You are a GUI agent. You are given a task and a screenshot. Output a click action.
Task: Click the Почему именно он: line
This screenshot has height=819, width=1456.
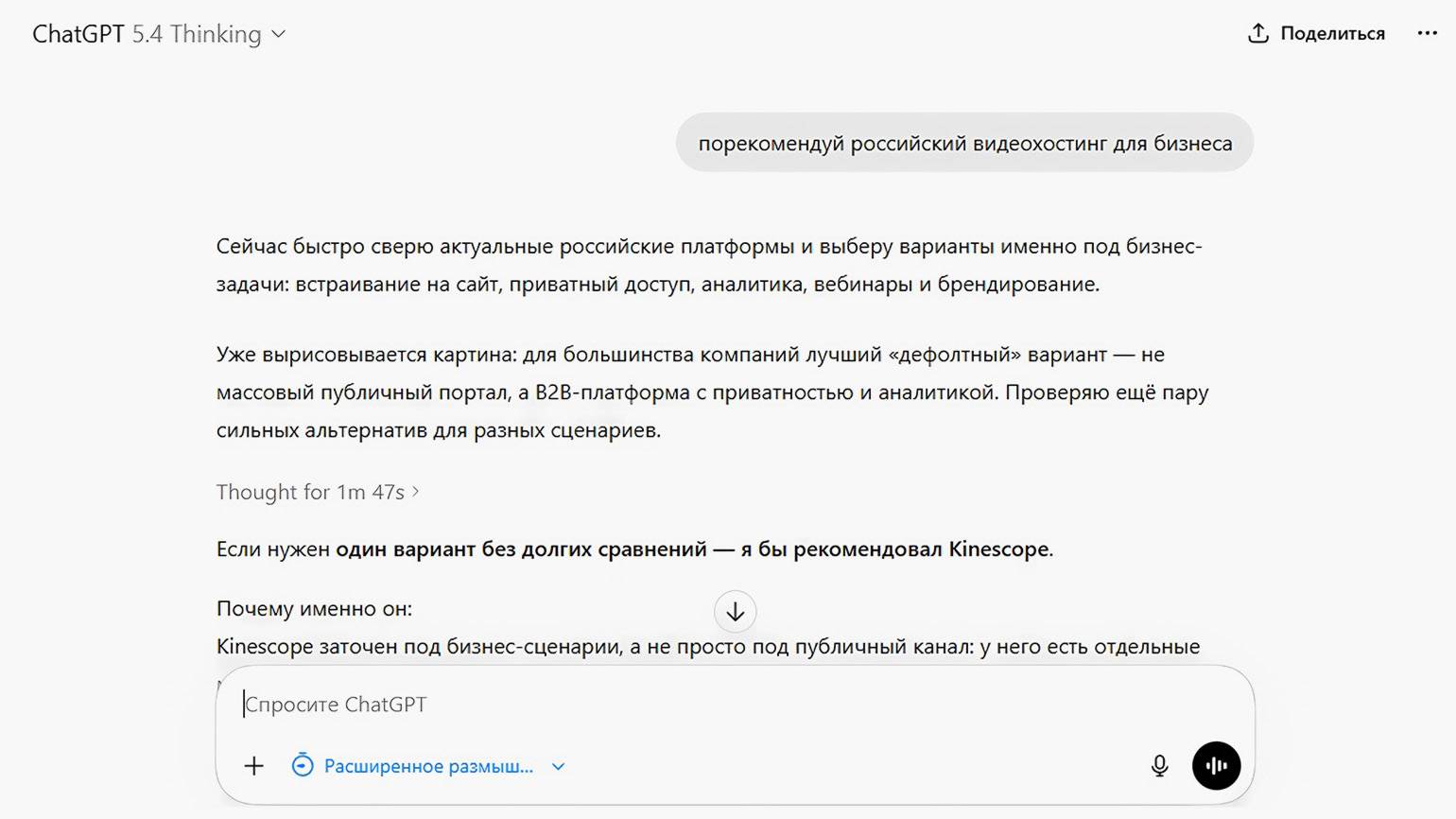(314, 608)
